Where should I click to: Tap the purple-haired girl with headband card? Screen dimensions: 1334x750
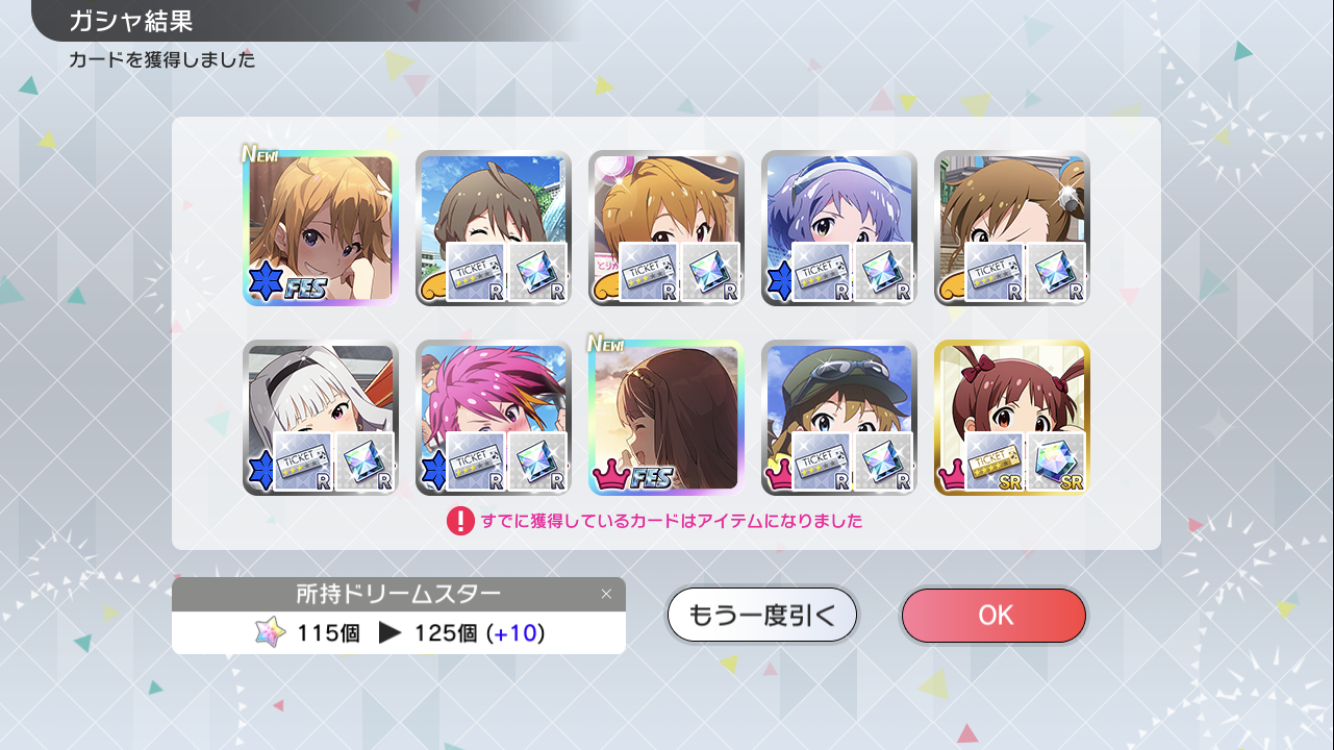(x=839, y=228)
